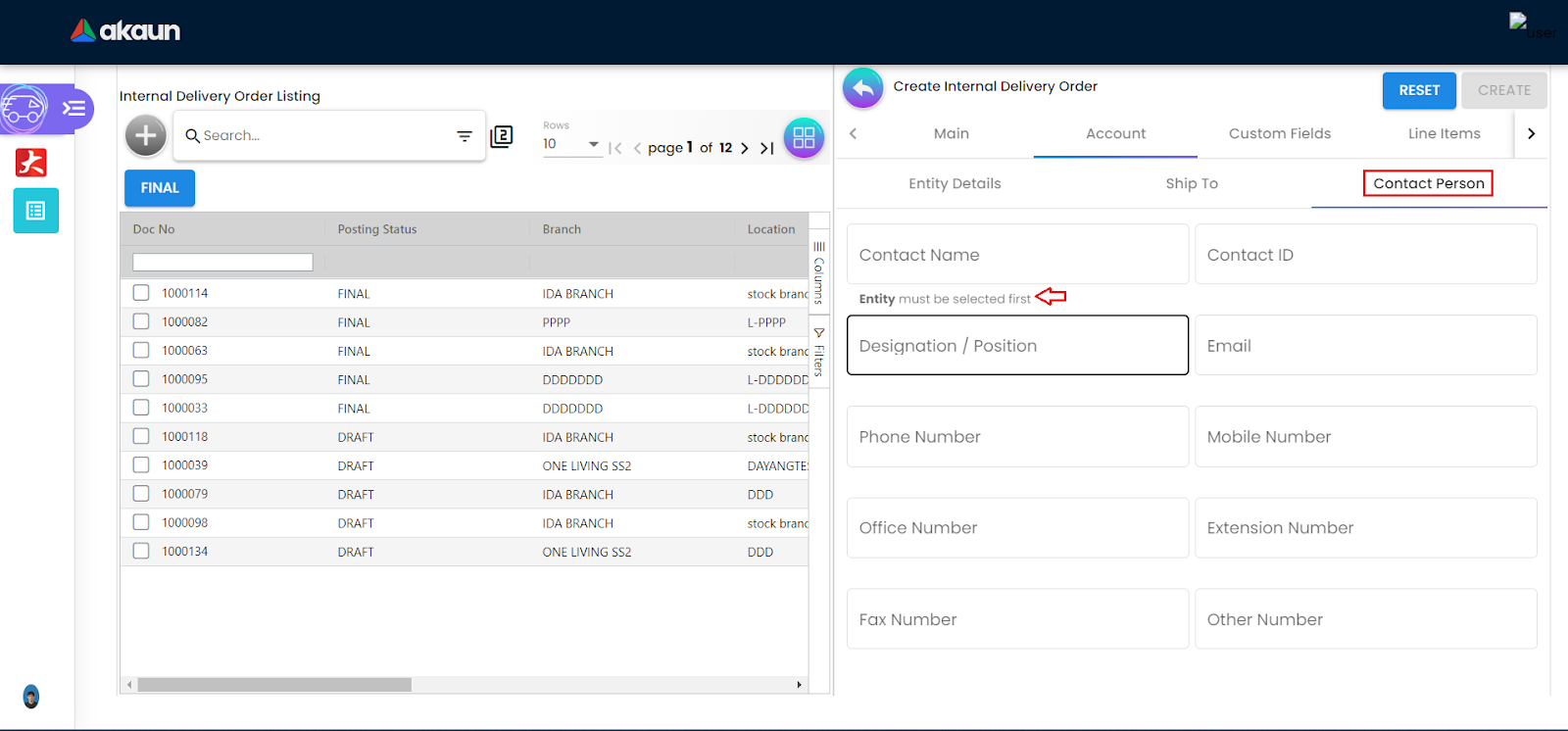Open search filter options icon

coord(465,136)
